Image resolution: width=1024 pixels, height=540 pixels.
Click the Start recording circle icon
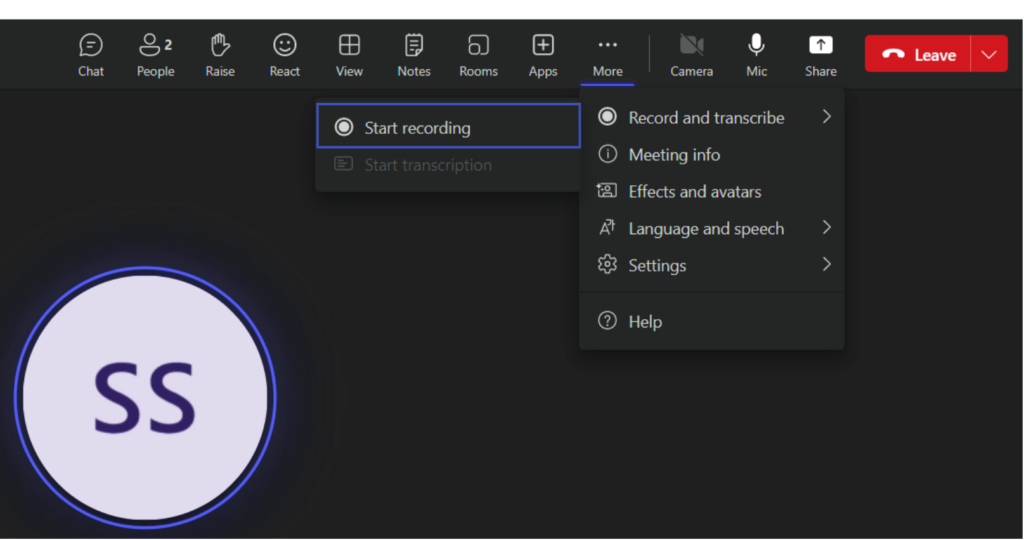click(x=344, y=127)
